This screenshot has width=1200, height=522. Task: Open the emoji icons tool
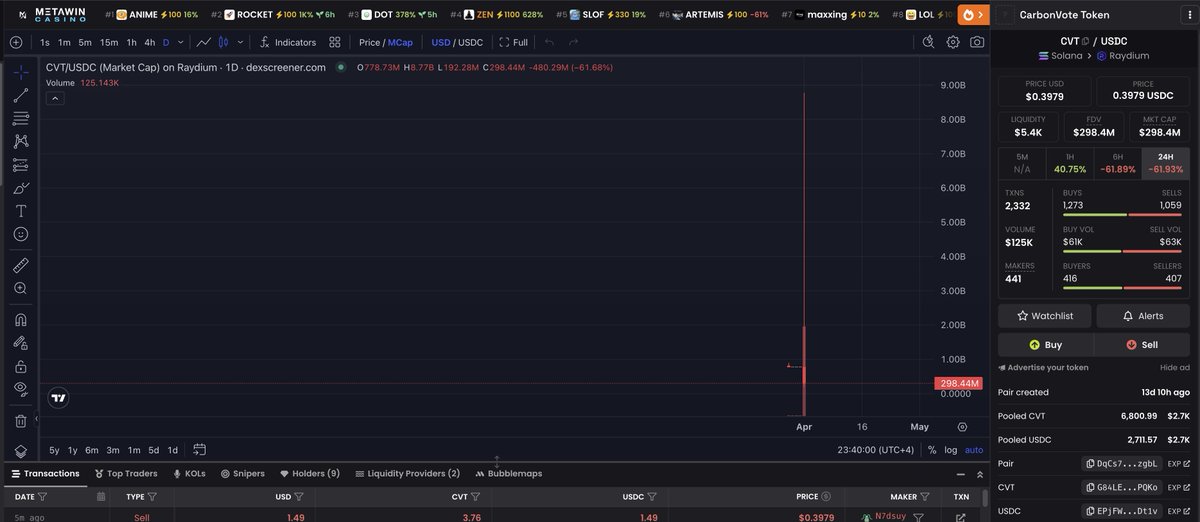click(x=21, y=234)
